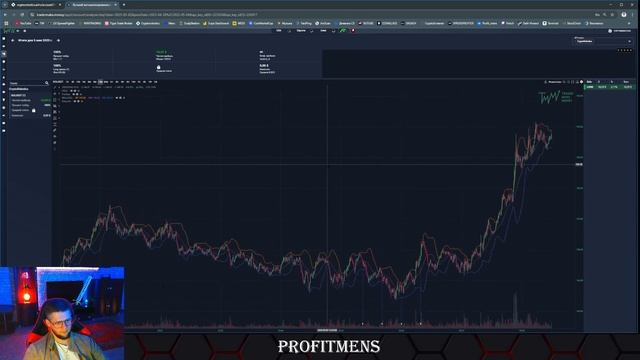Screen dimensions: 640x360
Task: Go back in the browser
Action: (5, 14)
